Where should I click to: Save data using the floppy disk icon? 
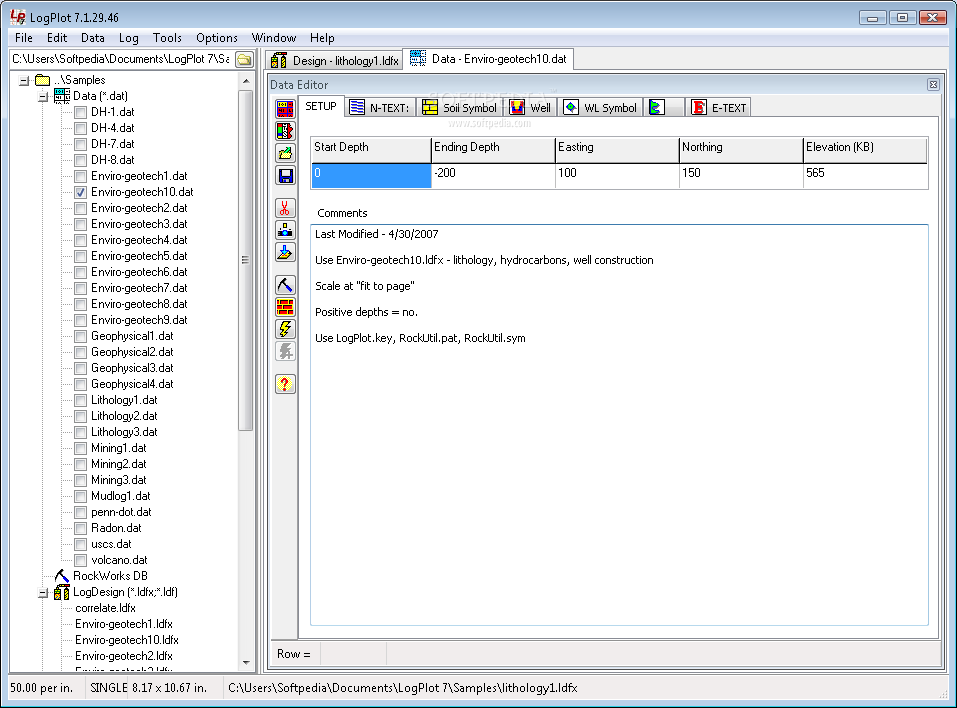285,176
